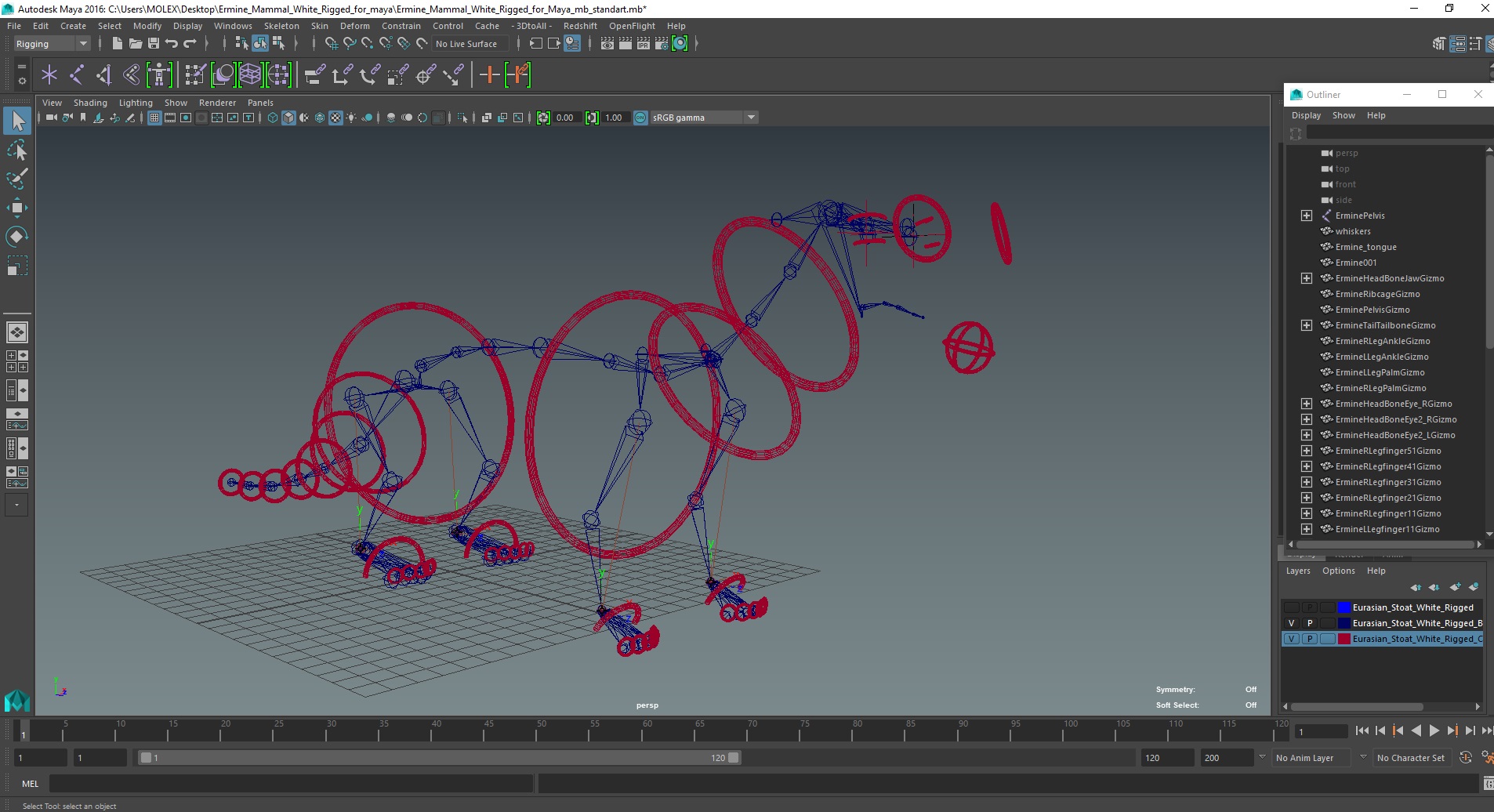1494x812 pixels.
Task: Toggle visibility box of top Eurasian_Stoat_White_Rigged layer
Action: [x=1291, y=607]
